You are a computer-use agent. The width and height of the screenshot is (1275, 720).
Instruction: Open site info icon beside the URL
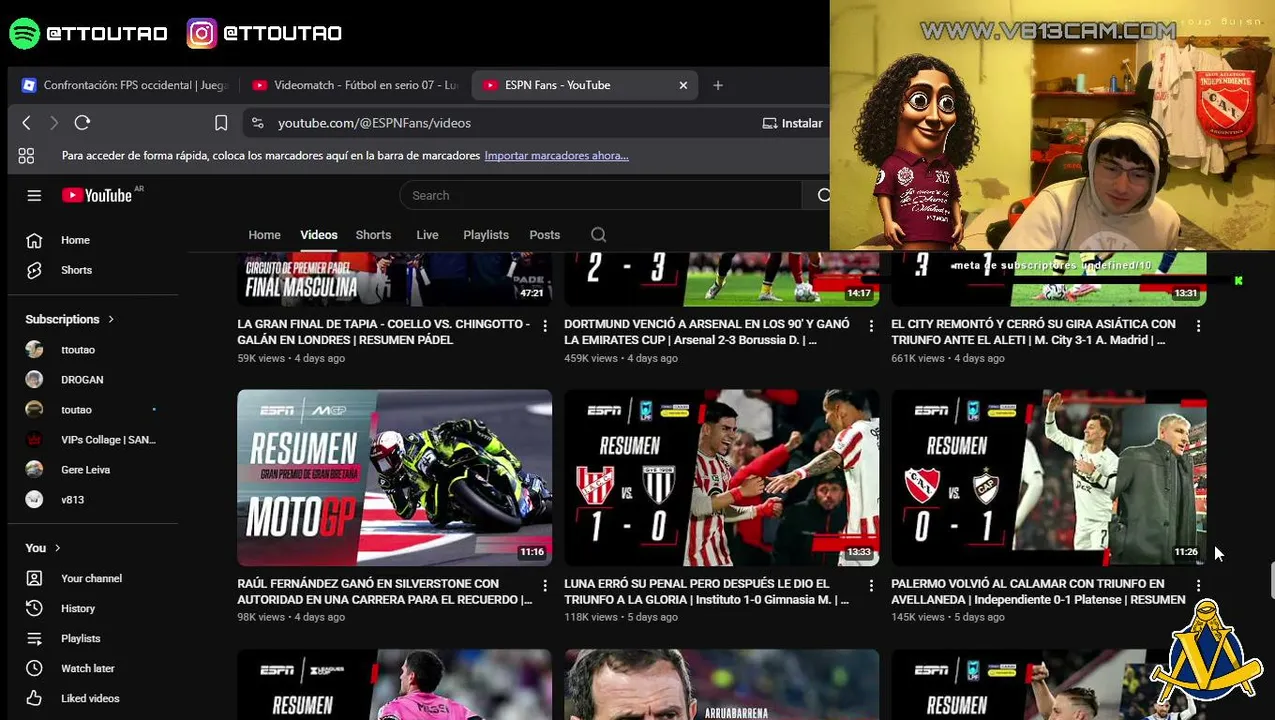pos(258,123)
